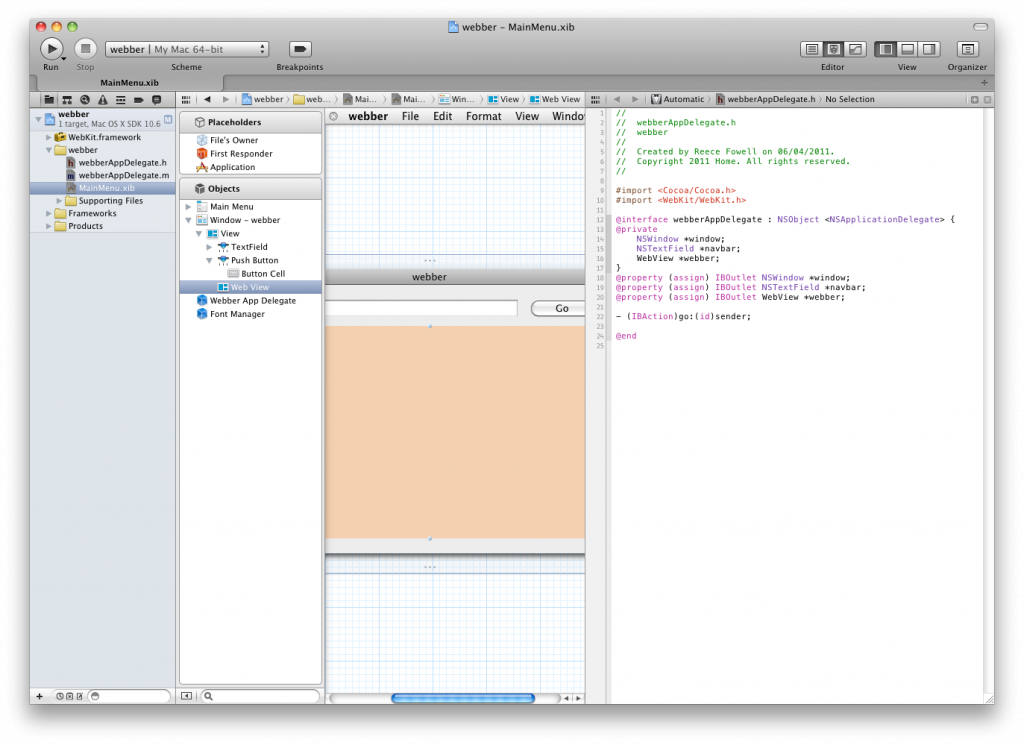Expand TextField in outline
This screenshot has width=1024, height=745.
pyautogui.click(x=209, y=247)
